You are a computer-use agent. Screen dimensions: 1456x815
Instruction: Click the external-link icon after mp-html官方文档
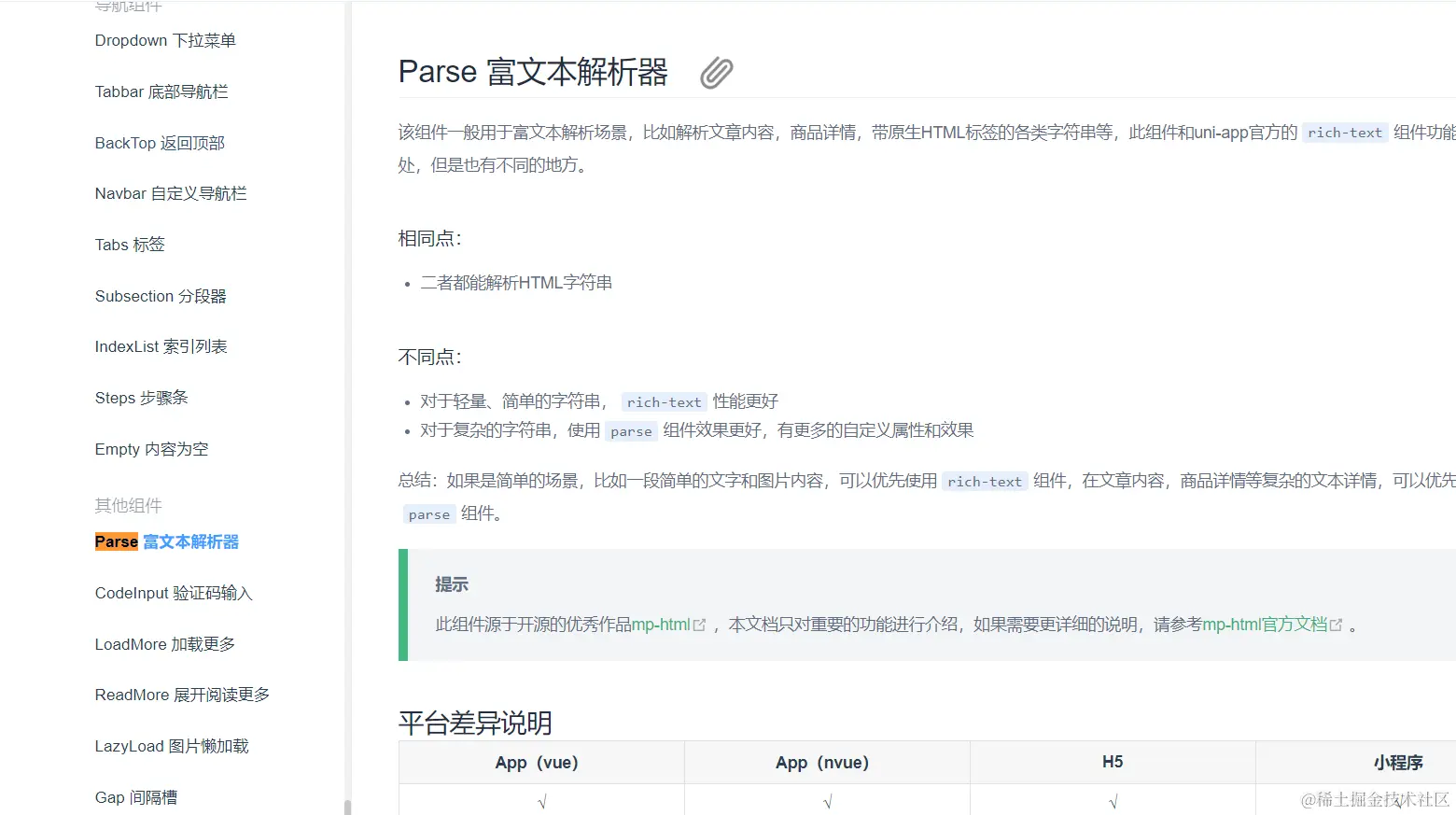coord(1337,625)
